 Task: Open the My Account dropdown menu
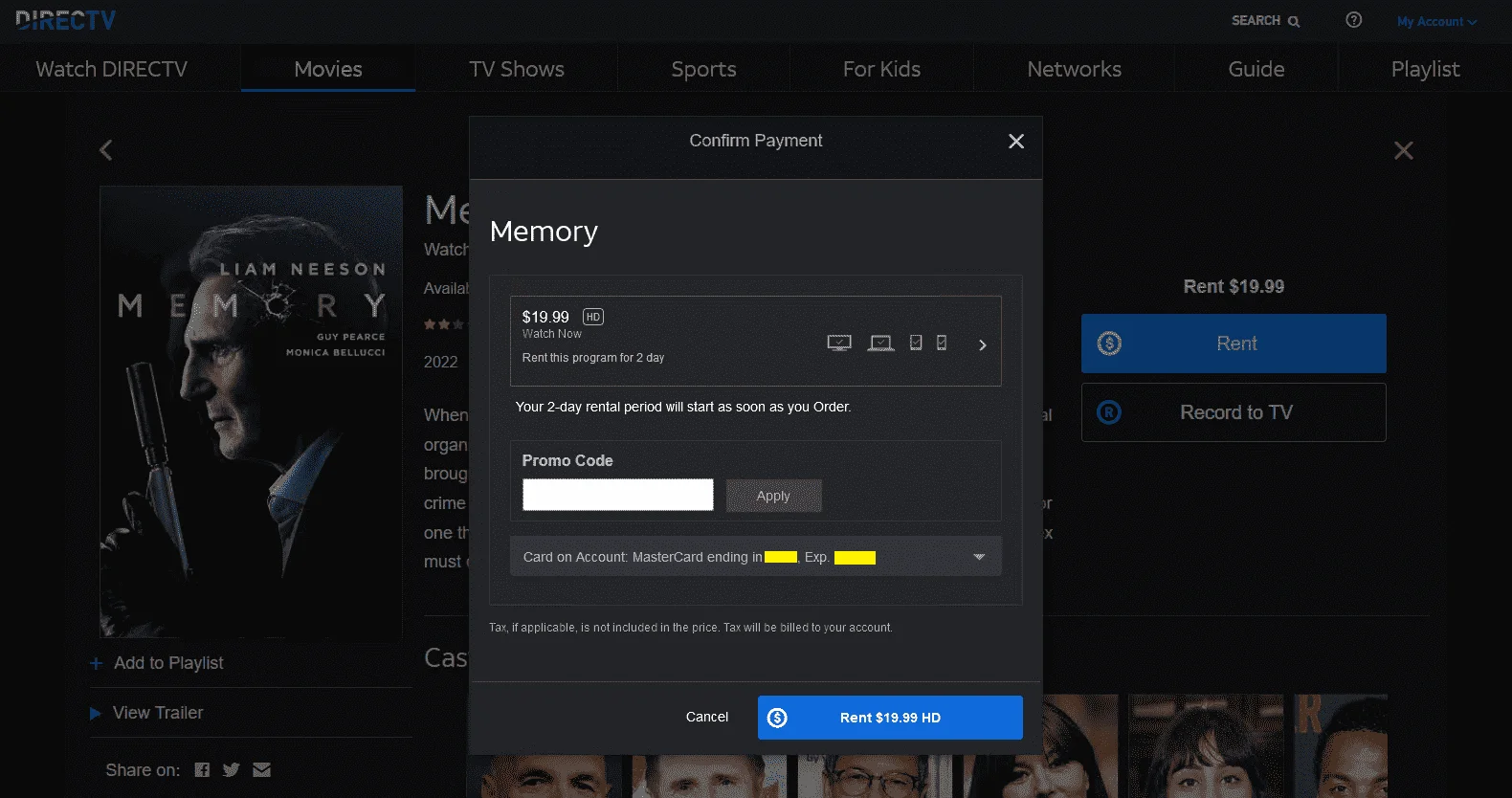pyautogui.click(x=1436, y=22)
